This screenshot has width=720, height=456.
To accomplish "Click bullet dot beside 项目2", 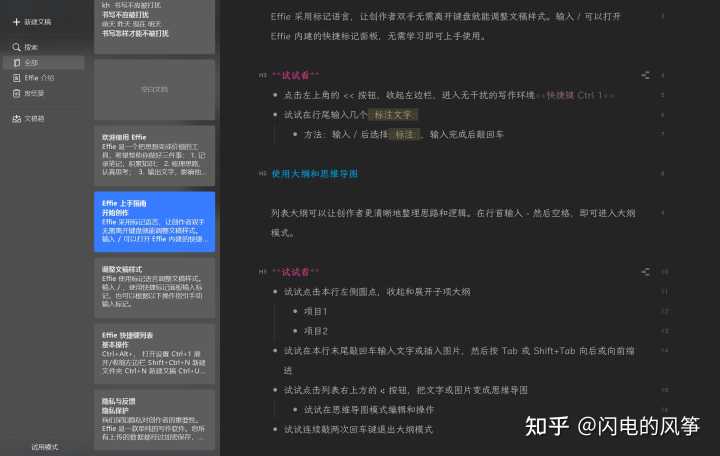I will pos(295,331).
